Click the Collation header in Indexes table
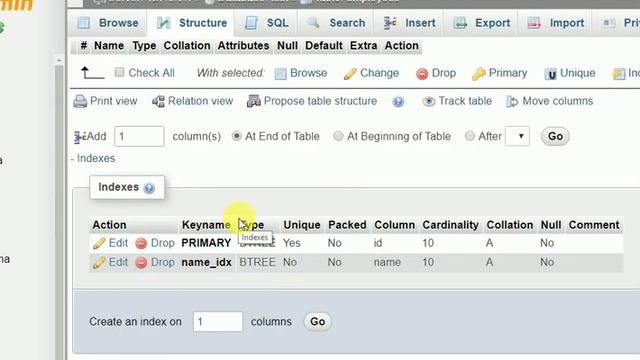This screenshot has width=640, height=360. [509, 225]
